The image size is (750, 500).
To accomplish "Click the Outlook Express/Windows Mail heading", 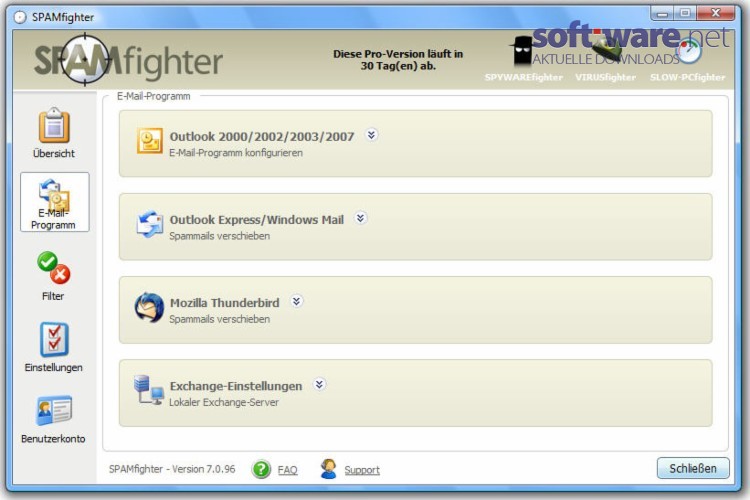I will (x=257, y=220).
